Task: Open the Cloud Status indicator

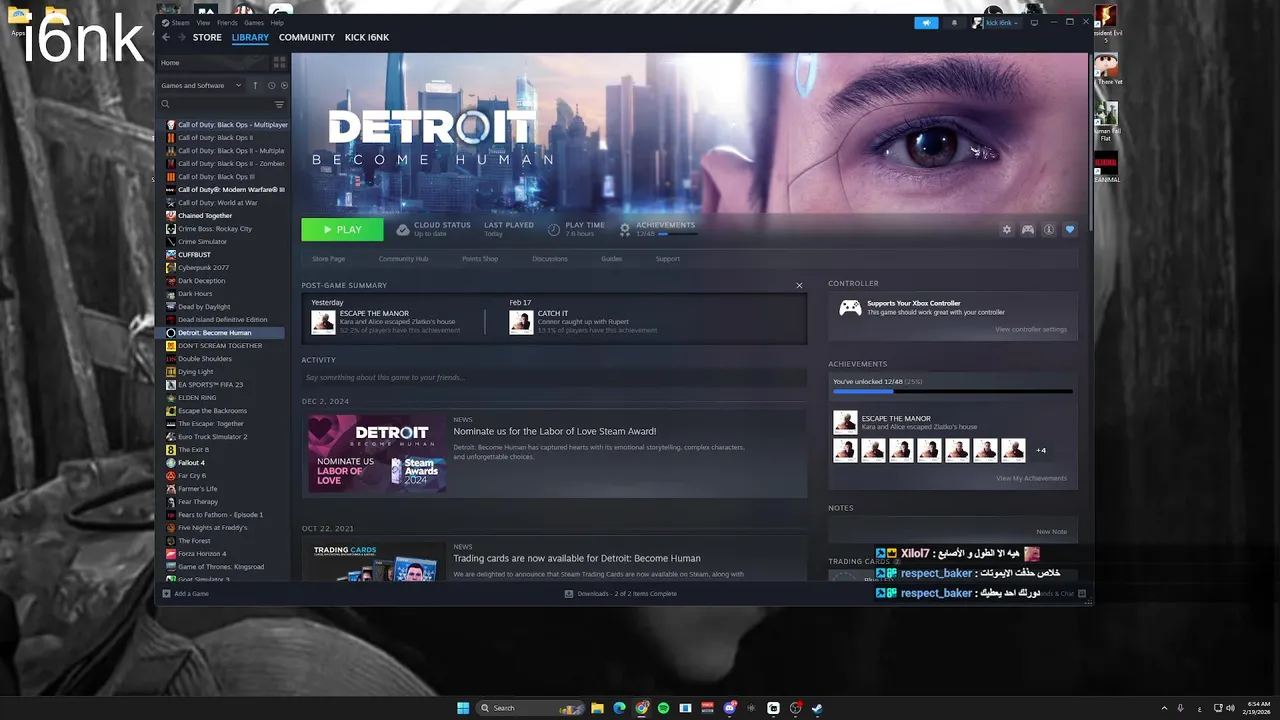Action: pyautogui.click(x=433, y=229)
